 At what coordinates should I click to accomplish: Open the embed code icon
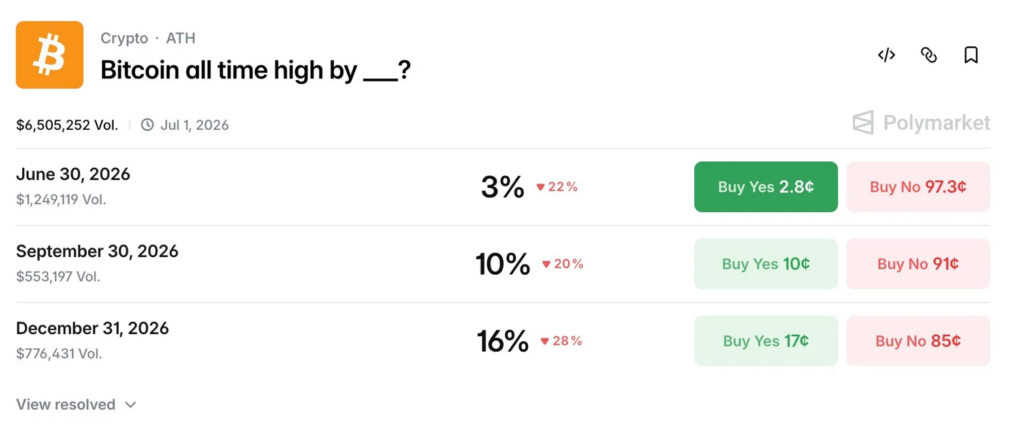tap(886, 55)
